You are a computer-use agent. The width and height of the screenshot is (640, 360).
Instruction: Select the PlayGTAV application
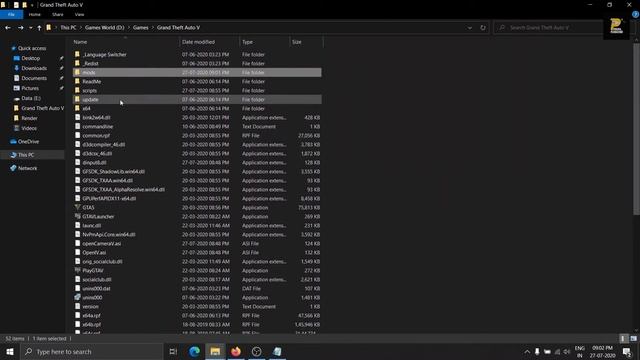coord(93,270)
